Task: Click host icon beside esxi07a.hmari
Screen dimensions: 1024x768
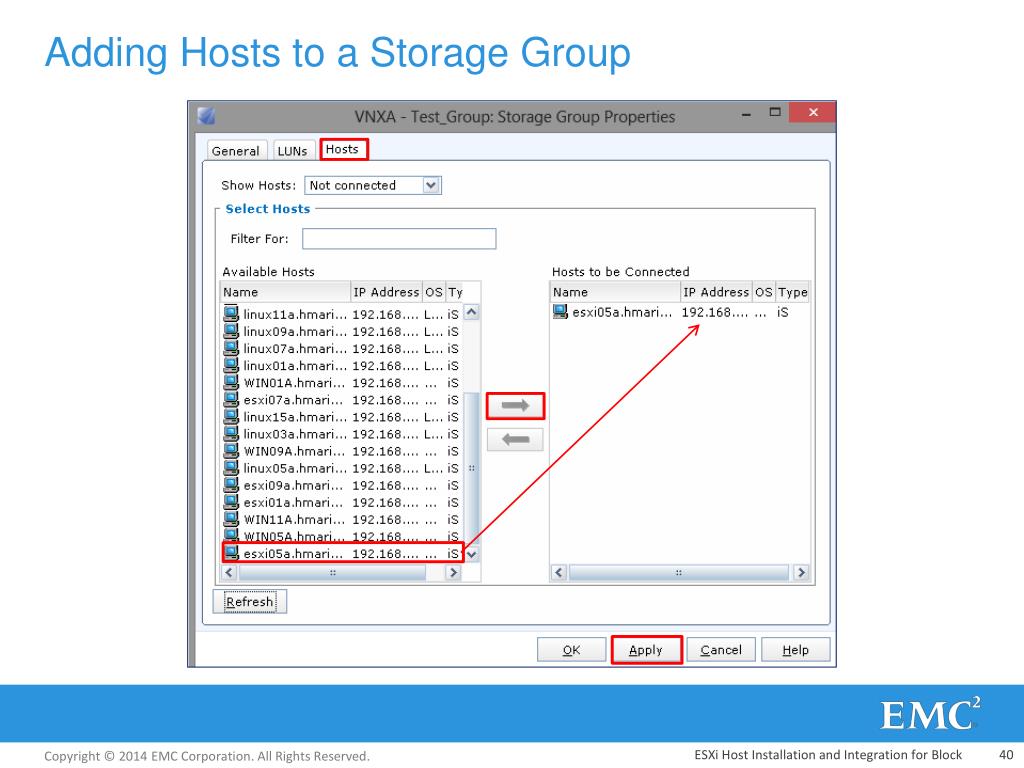Action: point(231,398)
